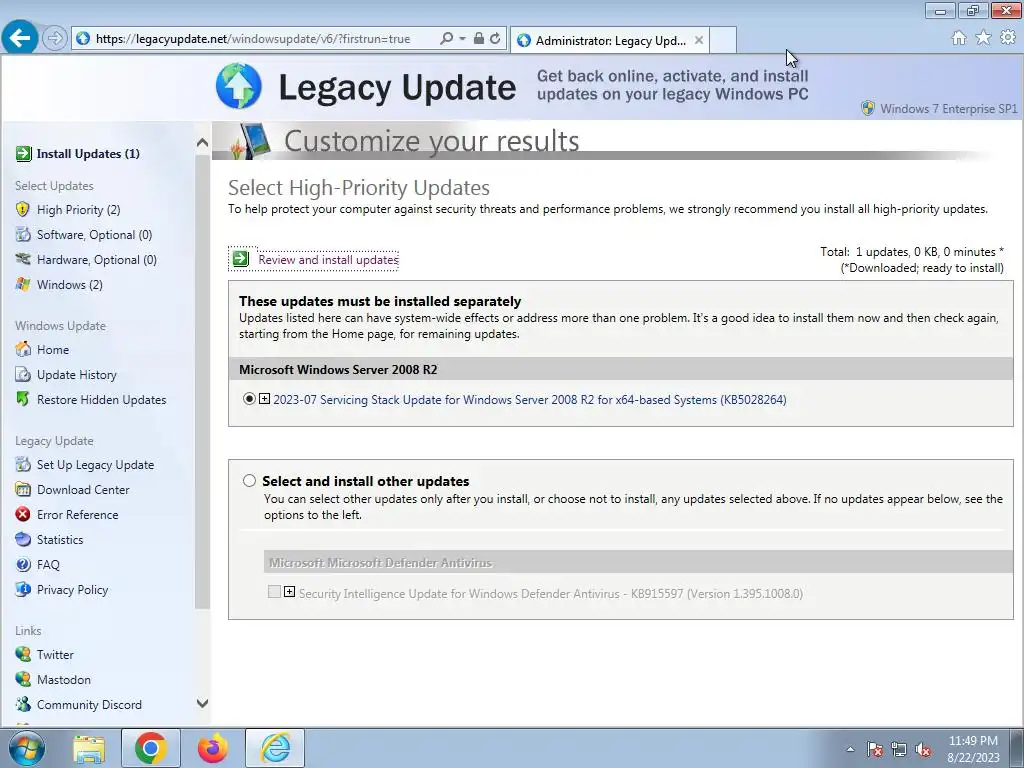Click sidebar scrollbar up arrow
Screen dimensions: 1024x768
202,142
